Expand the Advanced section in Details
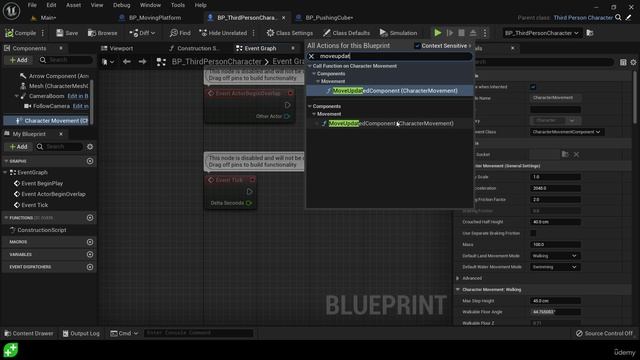The width and height of the screenshot is (640, 360). coord(458,278)
